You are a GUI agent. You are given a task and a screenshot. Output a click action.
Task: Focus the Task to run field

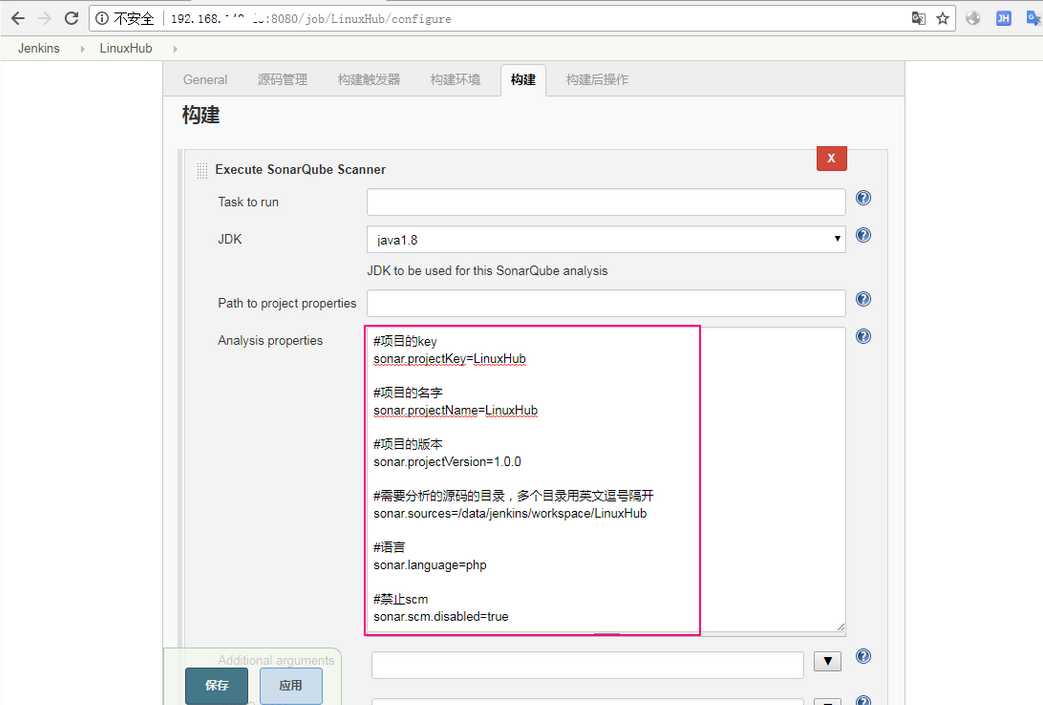point(606,202)
